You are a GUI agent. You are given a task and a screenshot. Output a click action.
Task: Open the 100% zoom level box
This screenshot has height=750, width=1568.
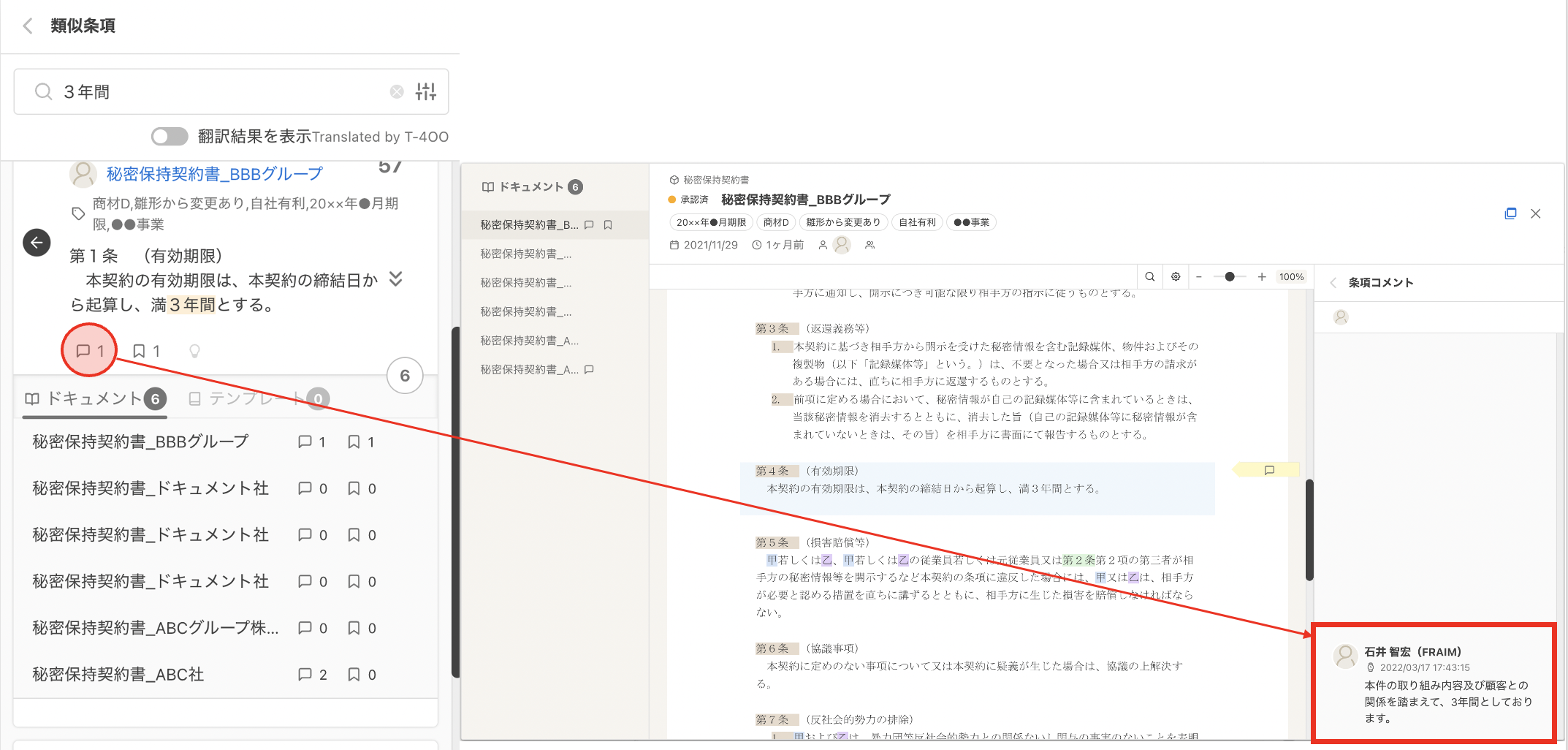1291,277
